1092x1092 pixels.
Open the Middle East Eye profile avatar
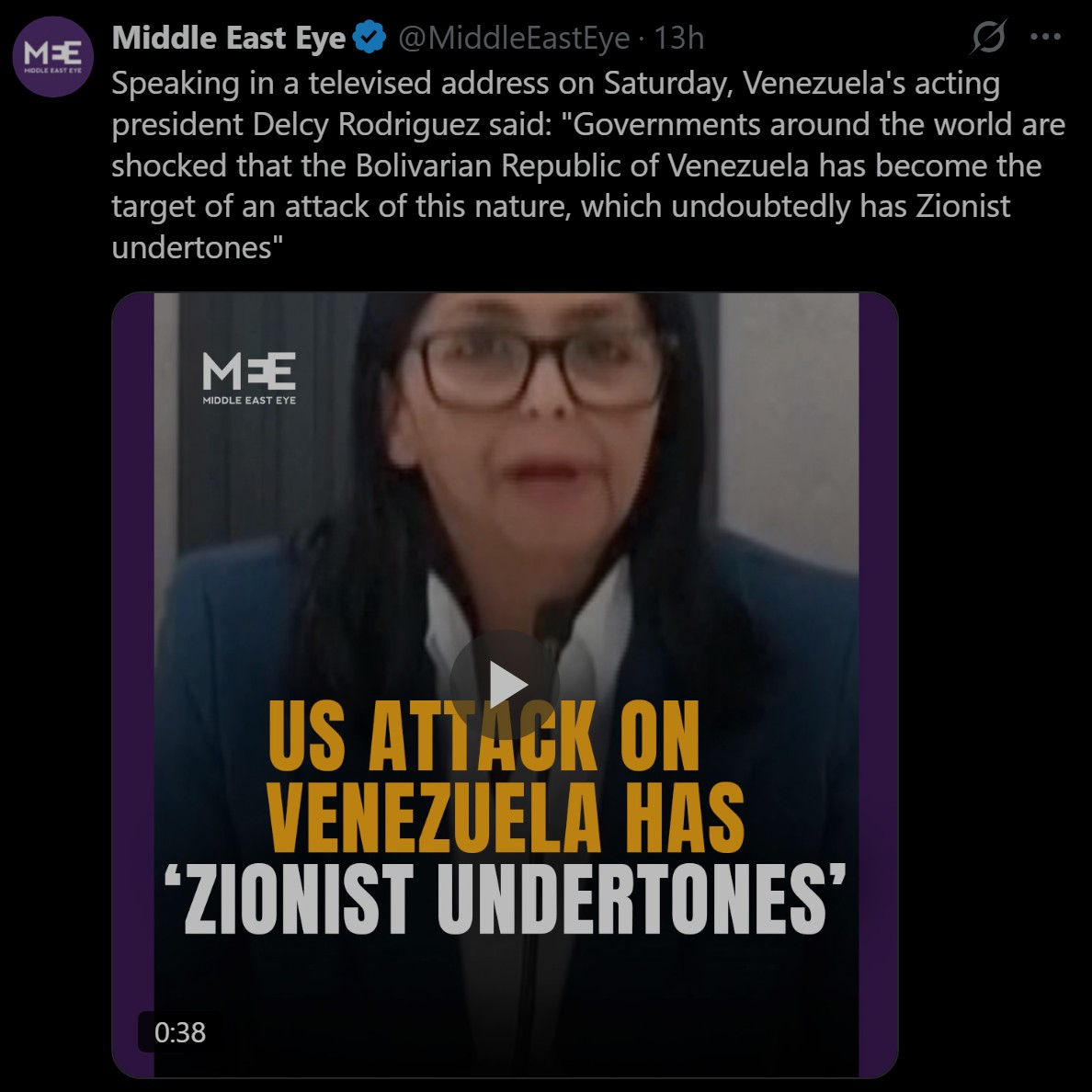pos(53,56)
